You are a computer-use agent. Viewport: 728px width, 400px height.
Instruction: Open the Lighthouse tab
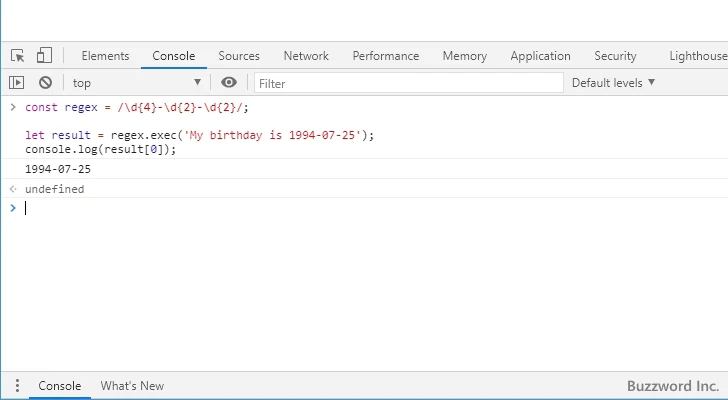pyautogui.click(x=698, y=56)
